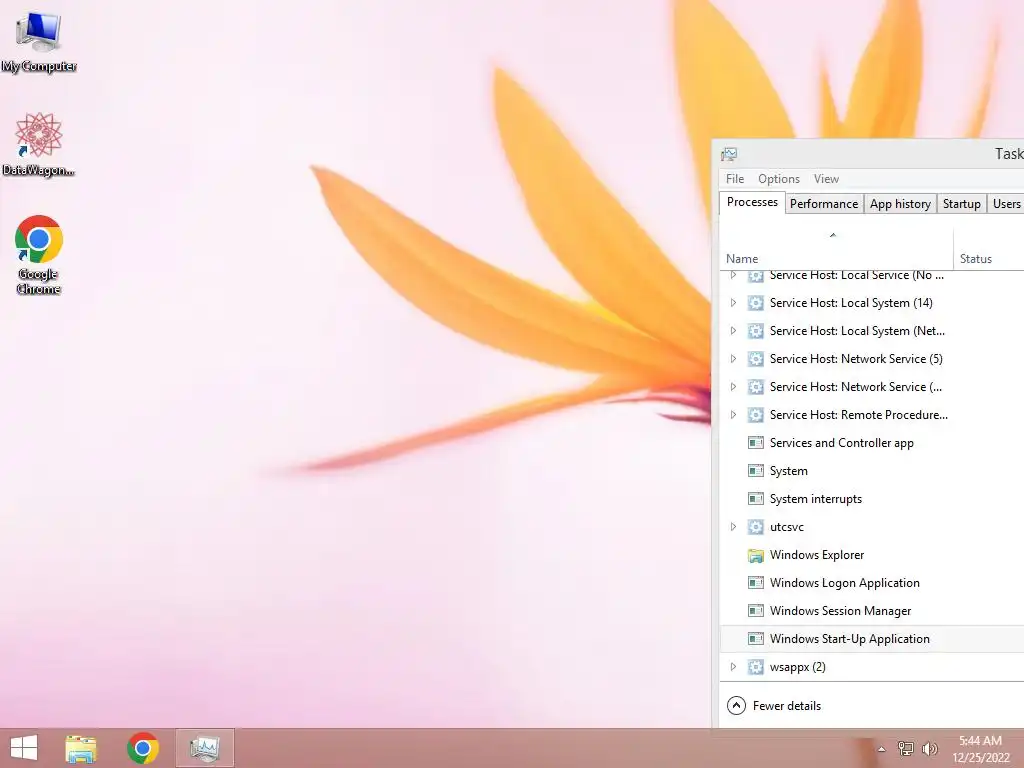Click the System interrupts process icon

[x=756, y=499]
